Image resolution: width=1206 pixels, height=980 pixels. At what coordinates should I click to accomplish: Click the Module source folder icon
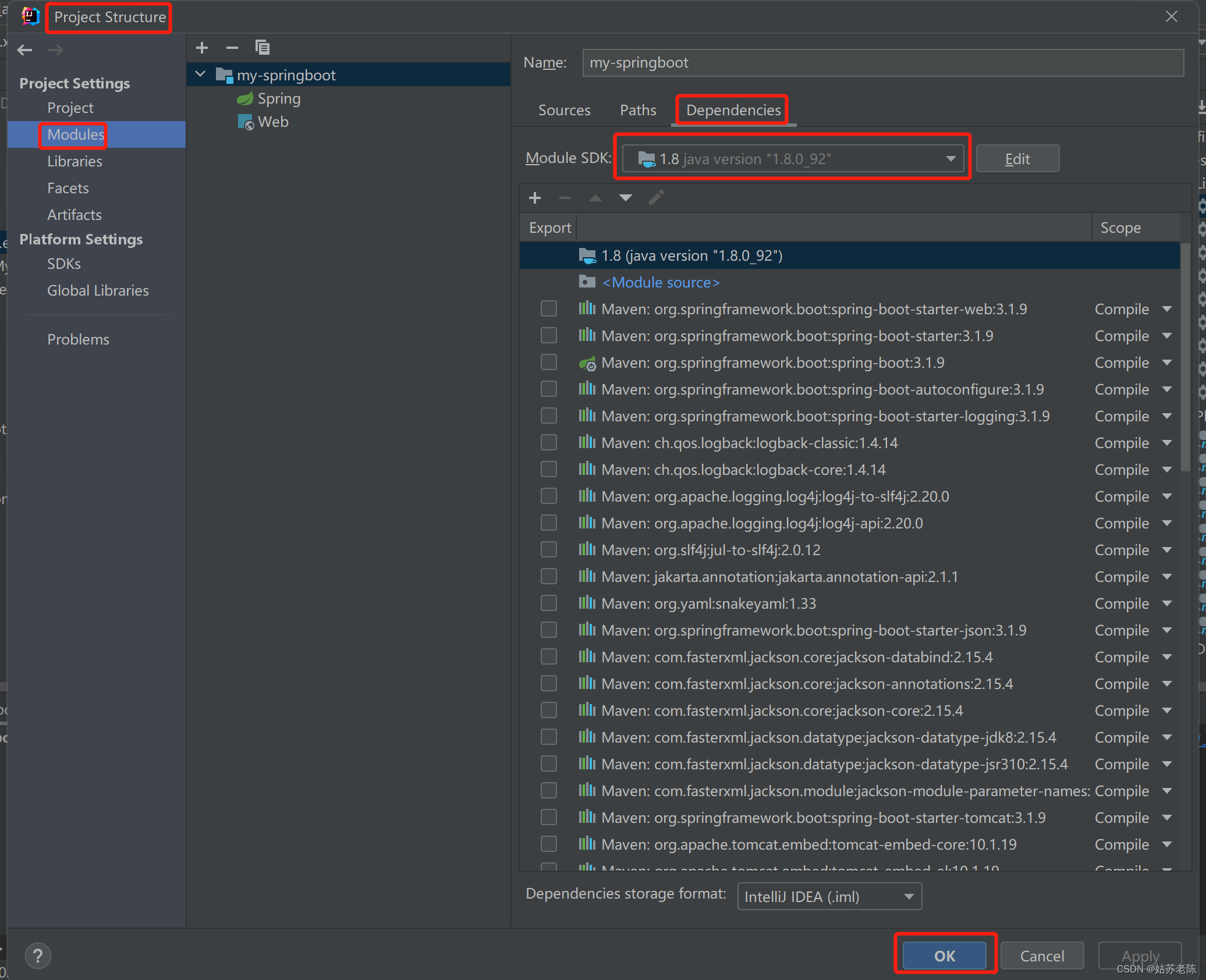(x=587, y=282)
